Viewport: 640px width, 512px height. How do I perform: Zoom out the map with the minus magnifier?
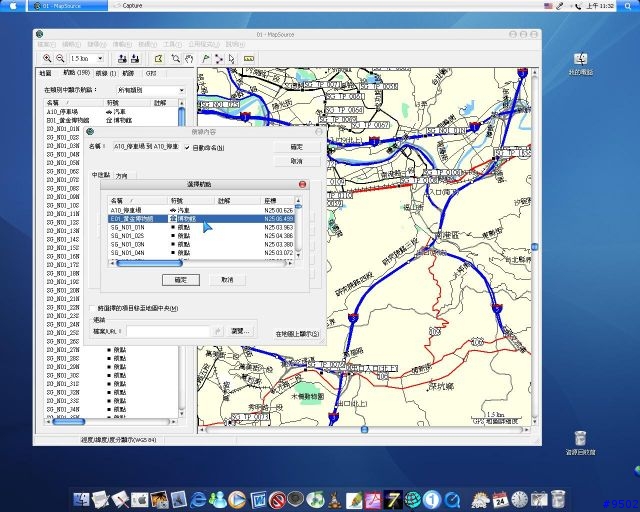point(60,58)
